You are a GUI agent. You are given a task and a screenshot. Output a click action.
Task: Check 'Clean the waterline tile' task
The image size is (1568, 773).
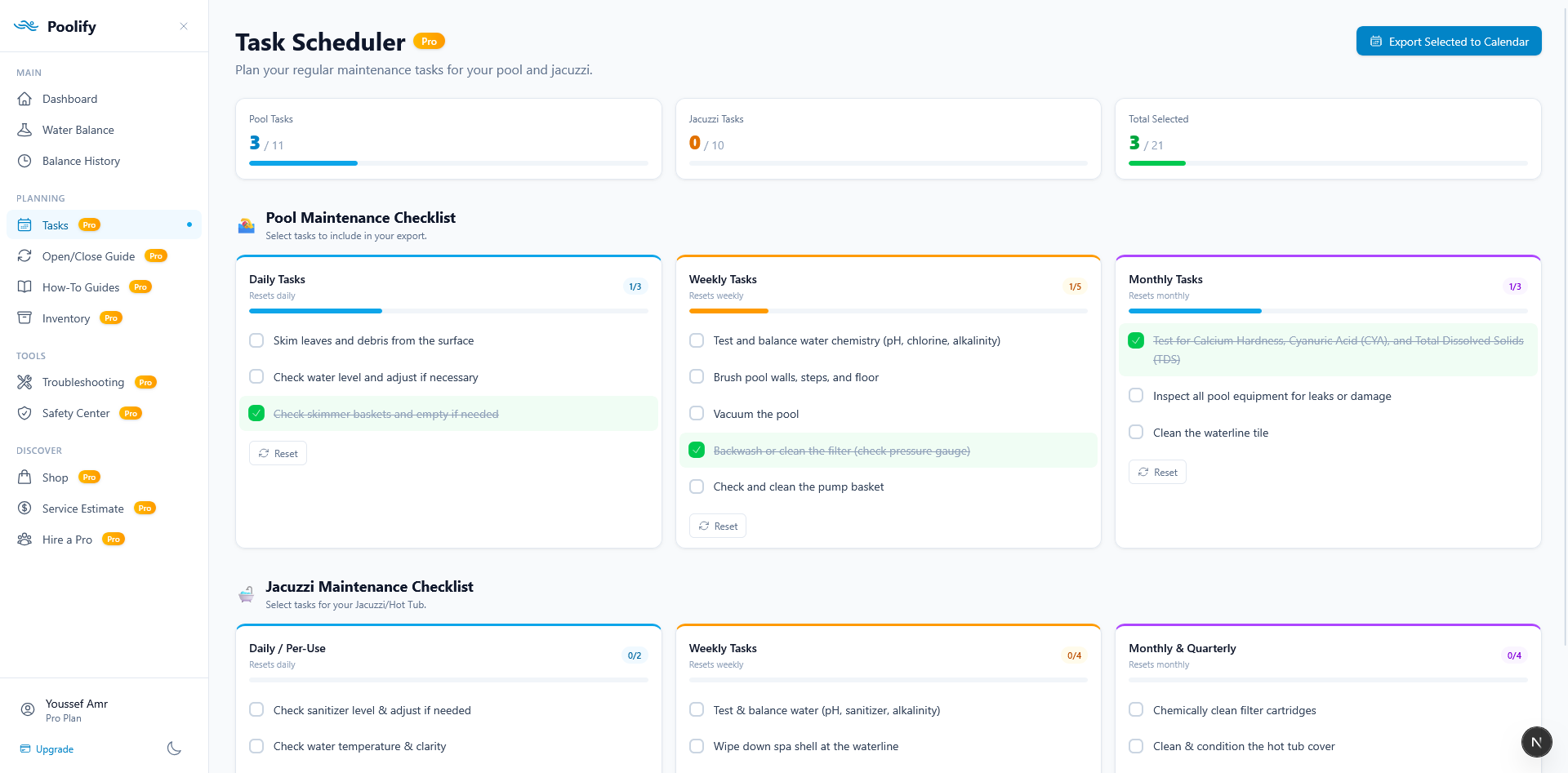click(x=1136, y=432)
